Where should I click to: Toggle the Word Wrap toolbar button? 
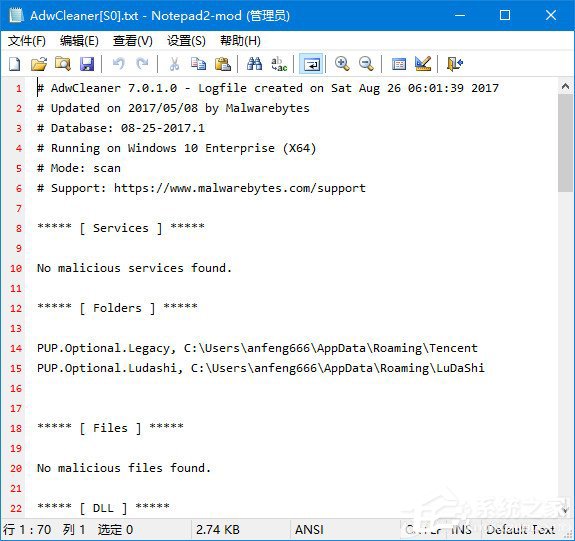(311, 64)
